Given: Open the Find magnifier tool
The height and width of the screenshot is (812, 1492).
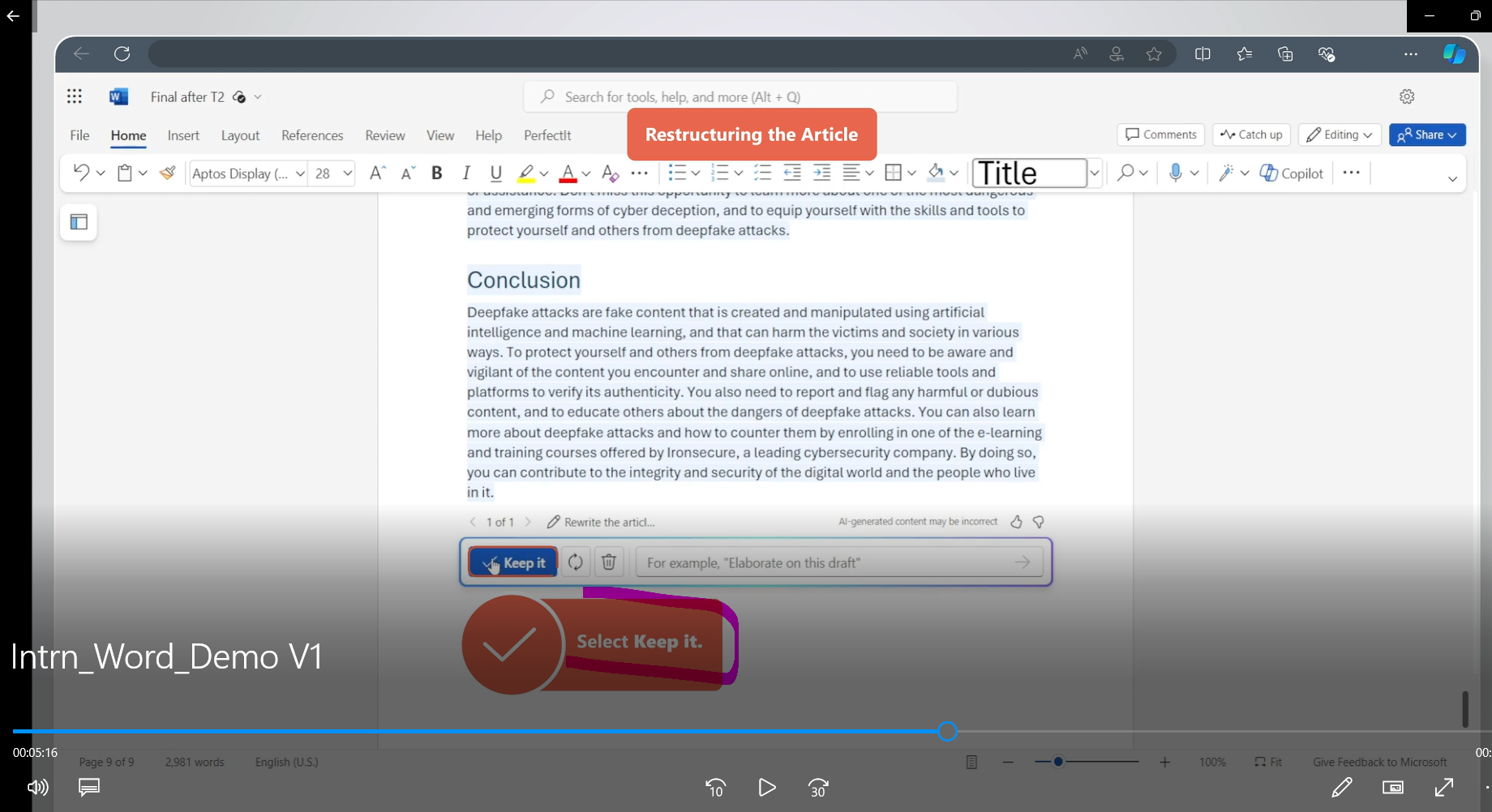Looking at the screenshot, I should coord(1125,173).
